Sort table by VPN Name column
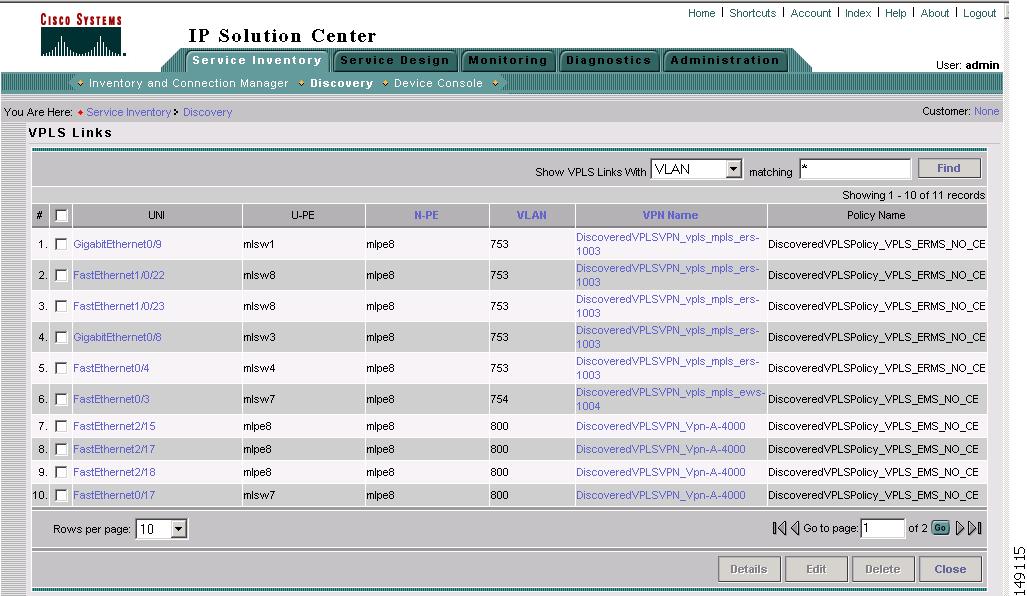 (x=670, y=215)
